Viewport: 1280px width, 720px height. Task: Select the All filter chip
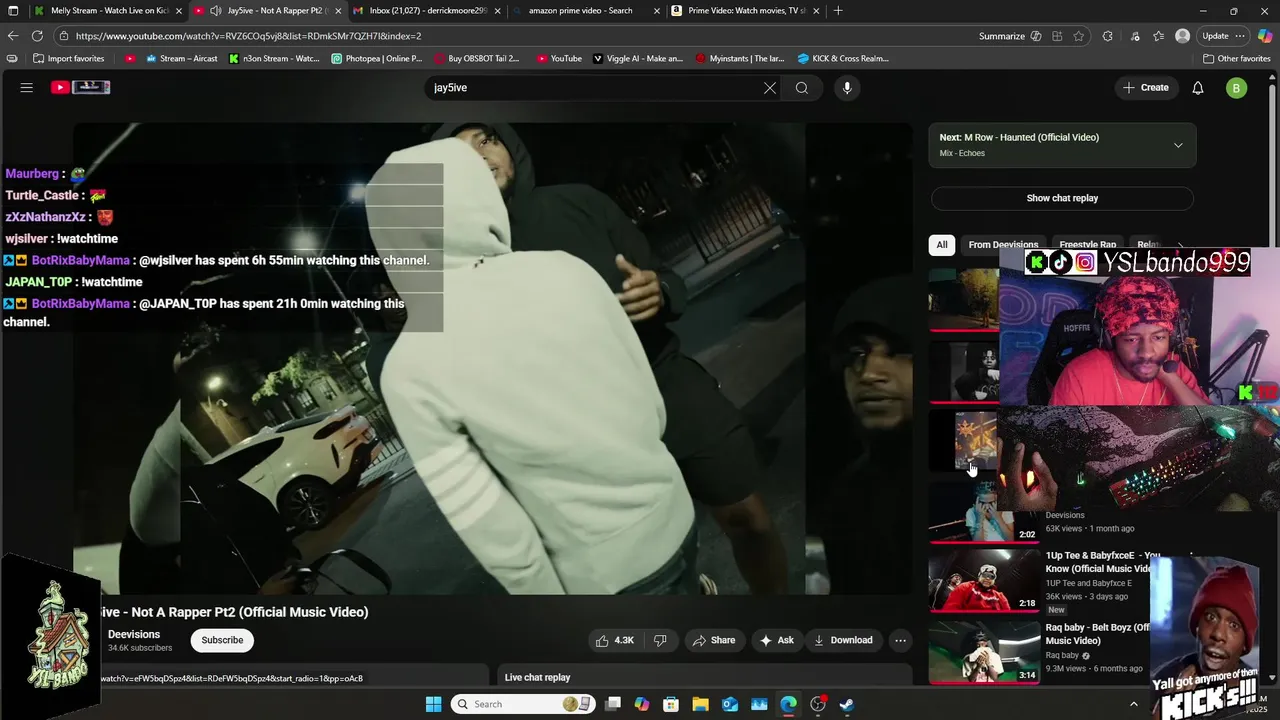point(942,245)
